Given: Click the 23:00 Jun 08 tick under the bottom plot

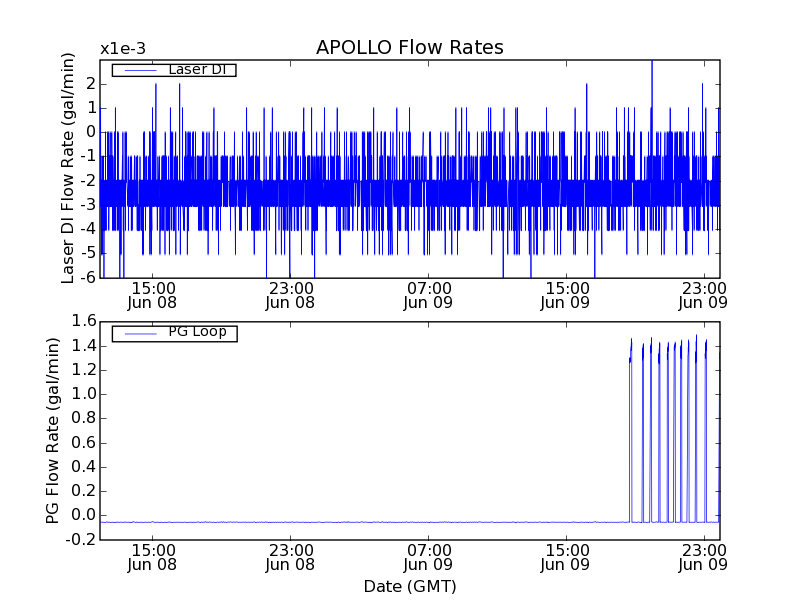Looking at the screenshot, I should (x=291, y=557).
